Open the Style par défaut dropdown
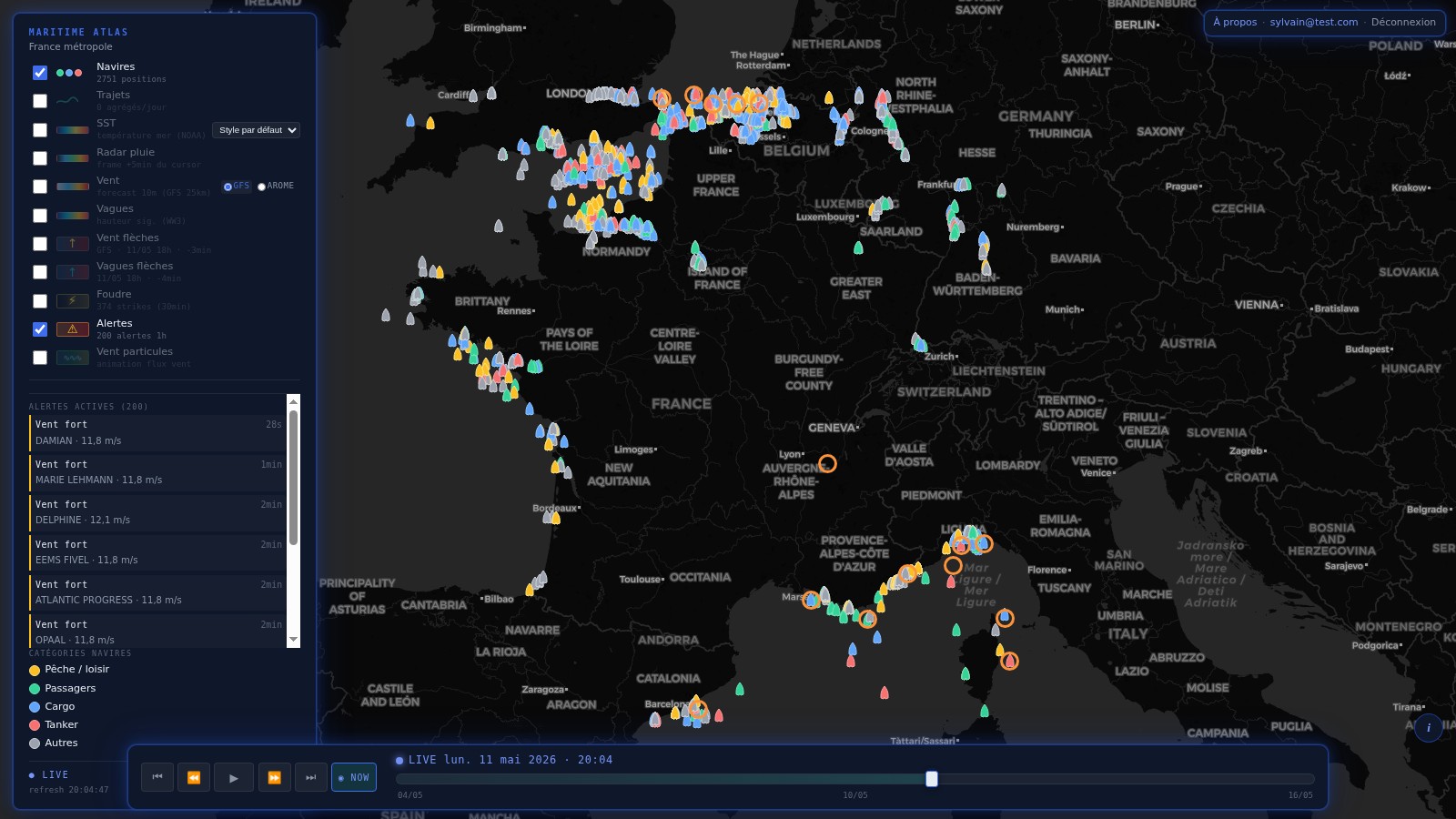Screen dimensions: 1456x819 tap(256, 130)
